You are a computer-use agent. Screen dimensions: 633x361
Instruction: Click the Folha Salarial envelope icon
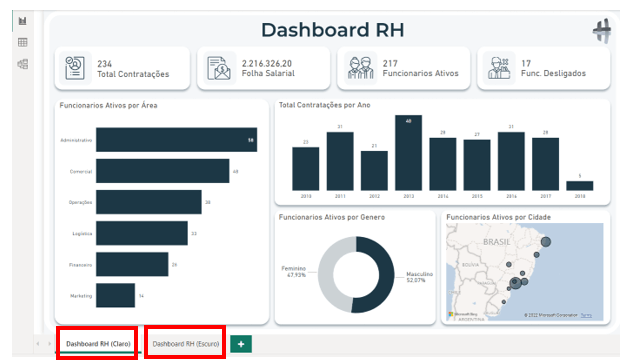[219, 68]
